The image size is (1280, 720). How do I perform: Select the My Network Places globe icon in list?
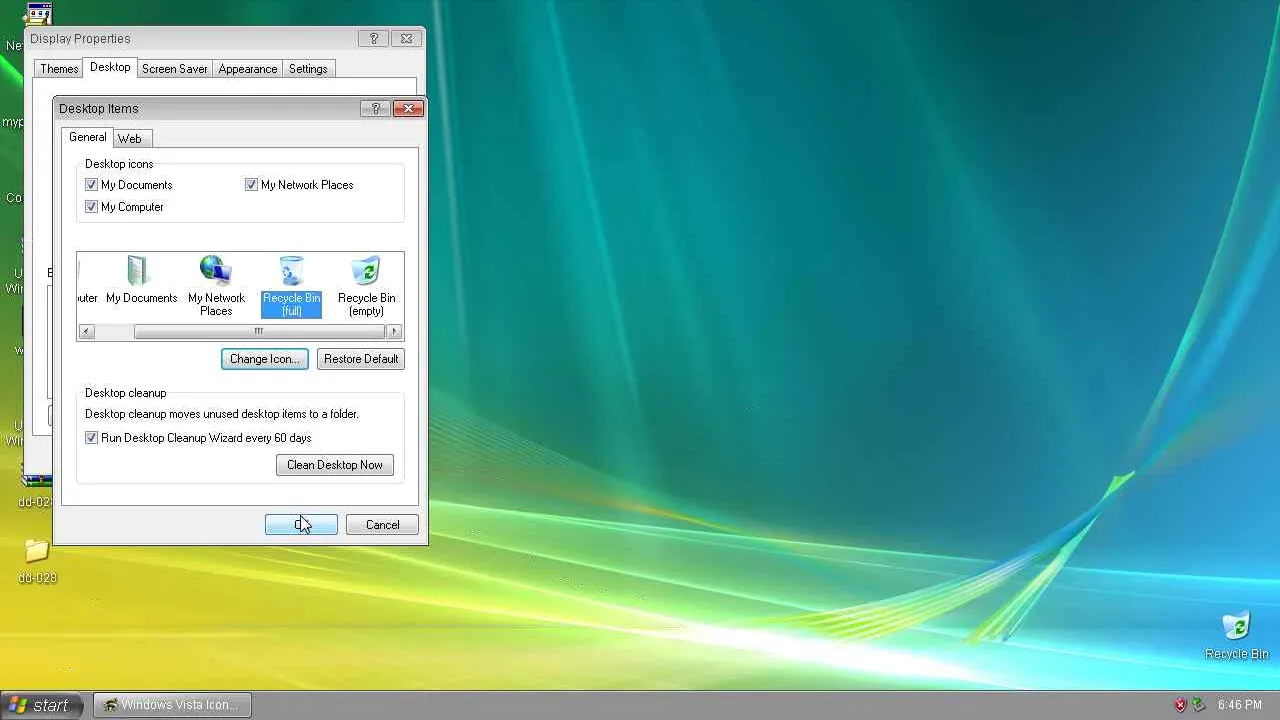click(x=216, y=285)
